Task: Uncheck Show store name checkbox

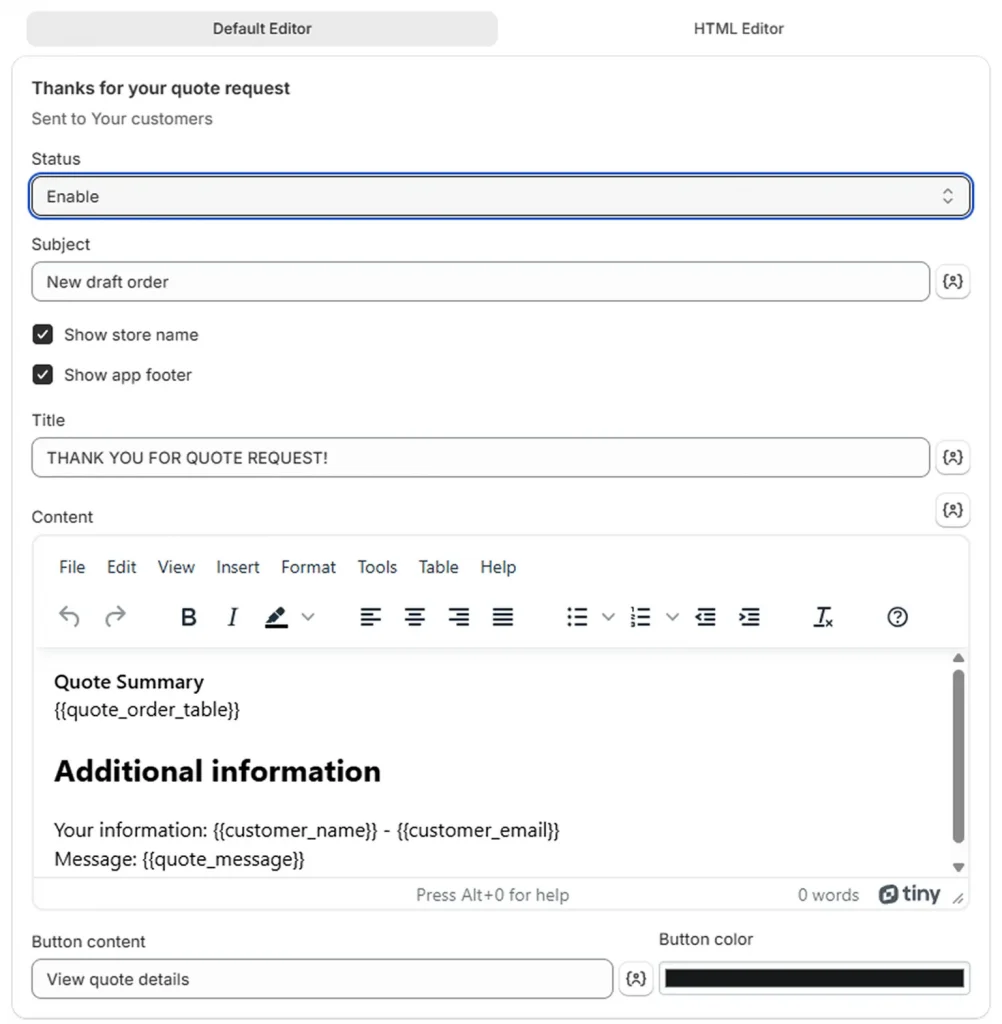Action: [x=43, y=335]
